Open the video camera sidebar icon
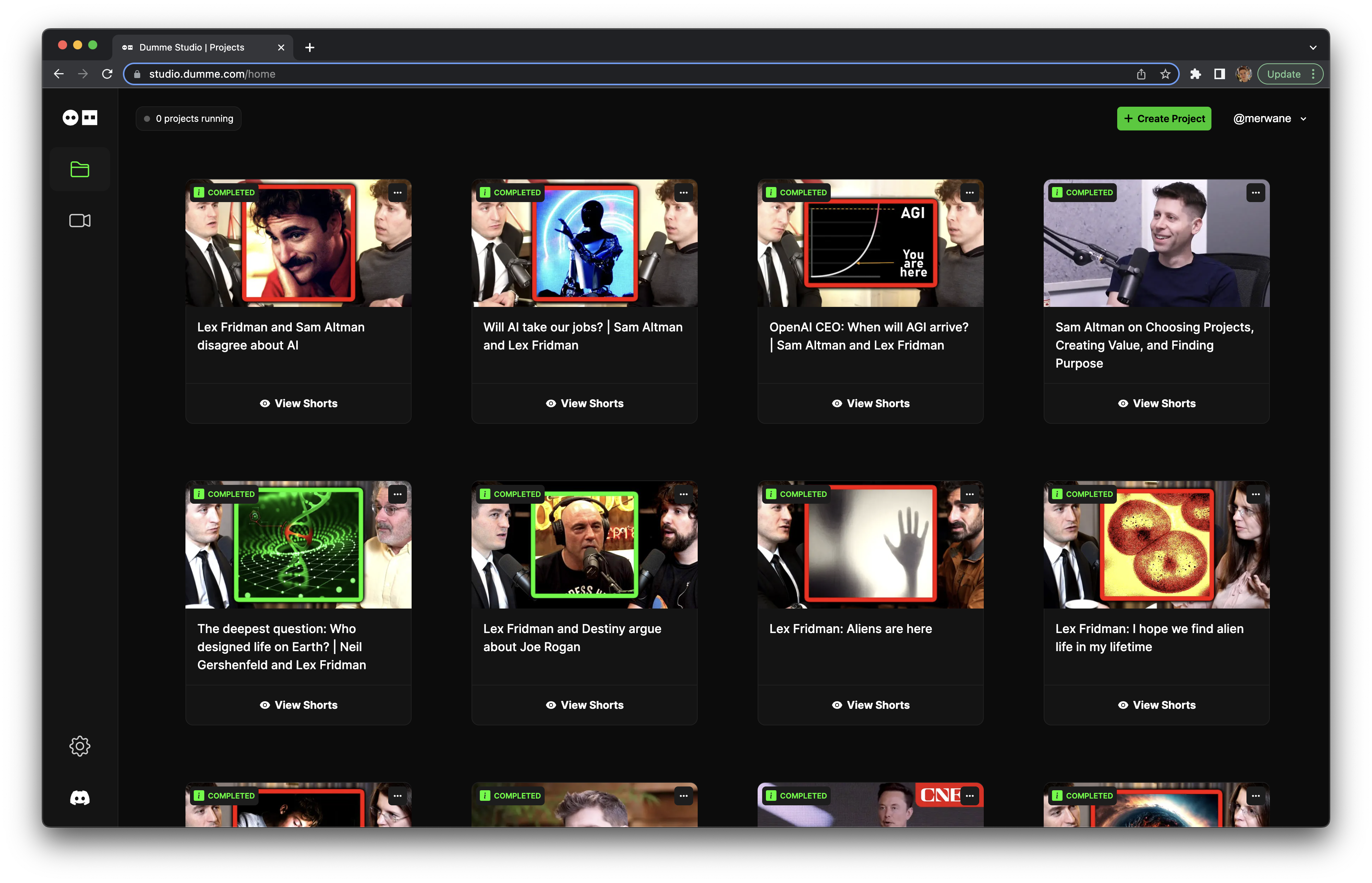The height and width of the screenshot is (883, 1372). (x=80, y=221)
